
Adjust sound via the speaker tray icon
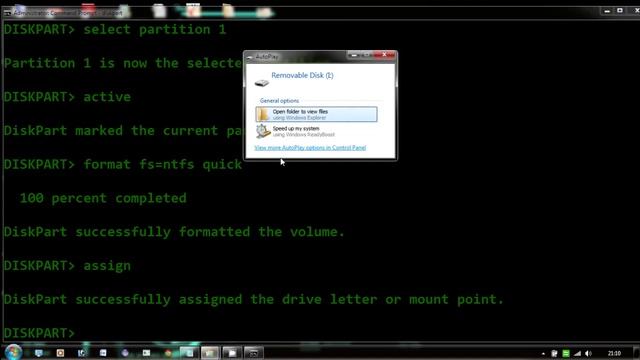(x=588, y=353)
